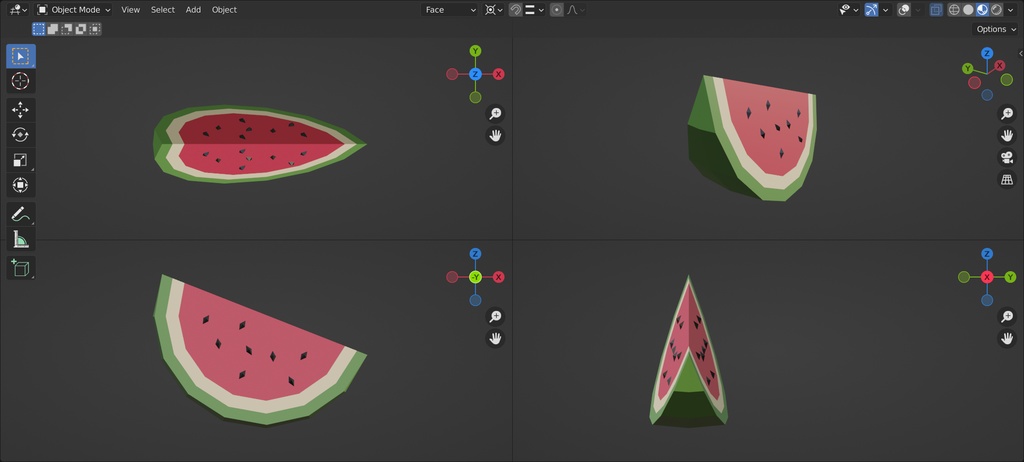1024x462 pixels.
Task: Toggle camera view in perspective viewport
Action: (1007, 157)
